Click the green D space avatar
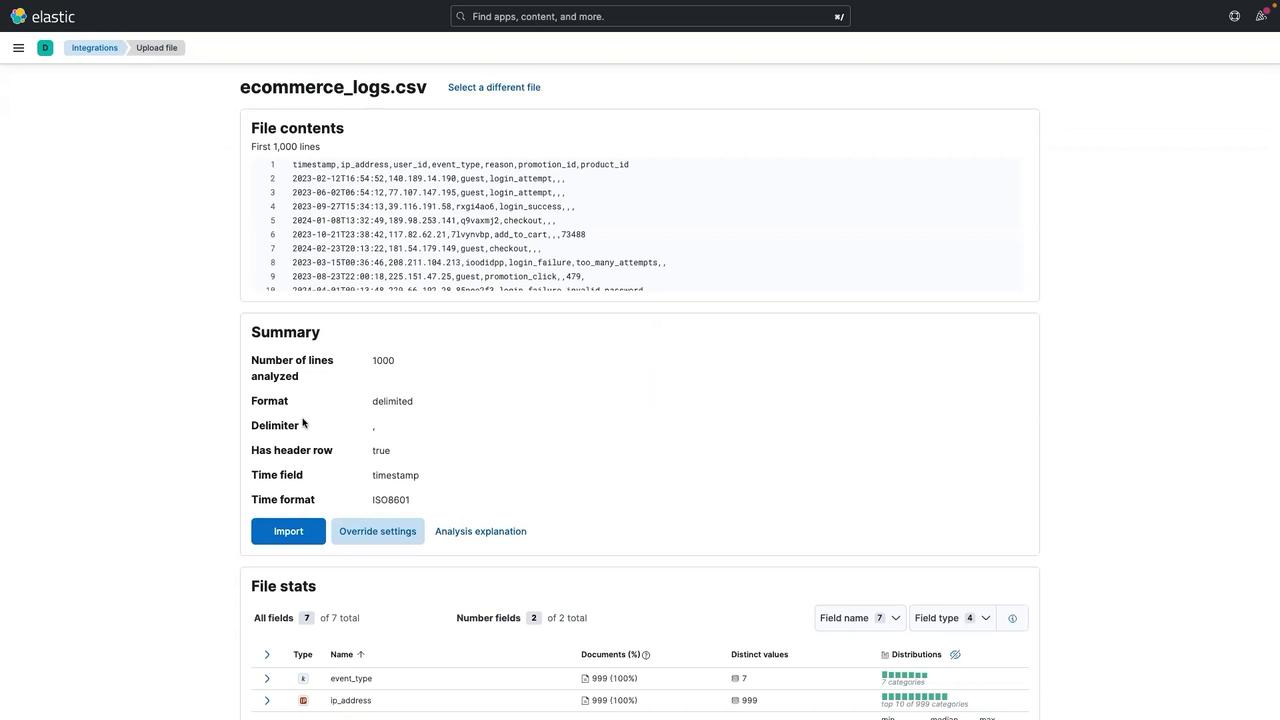Viewport: 1280px width, 720px height. [x=45, y=48]
